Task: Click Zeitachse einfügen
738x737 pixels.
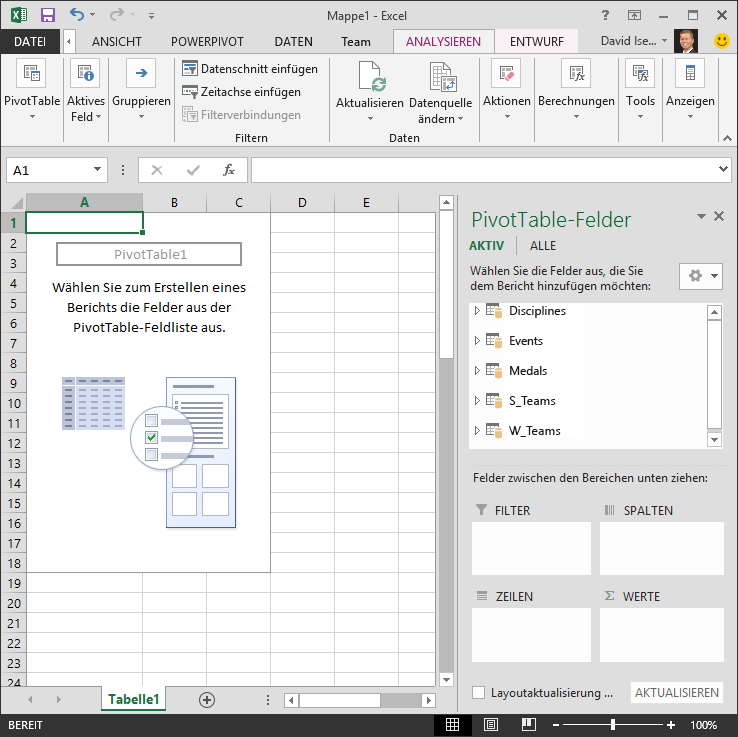Action: point(241,92)
